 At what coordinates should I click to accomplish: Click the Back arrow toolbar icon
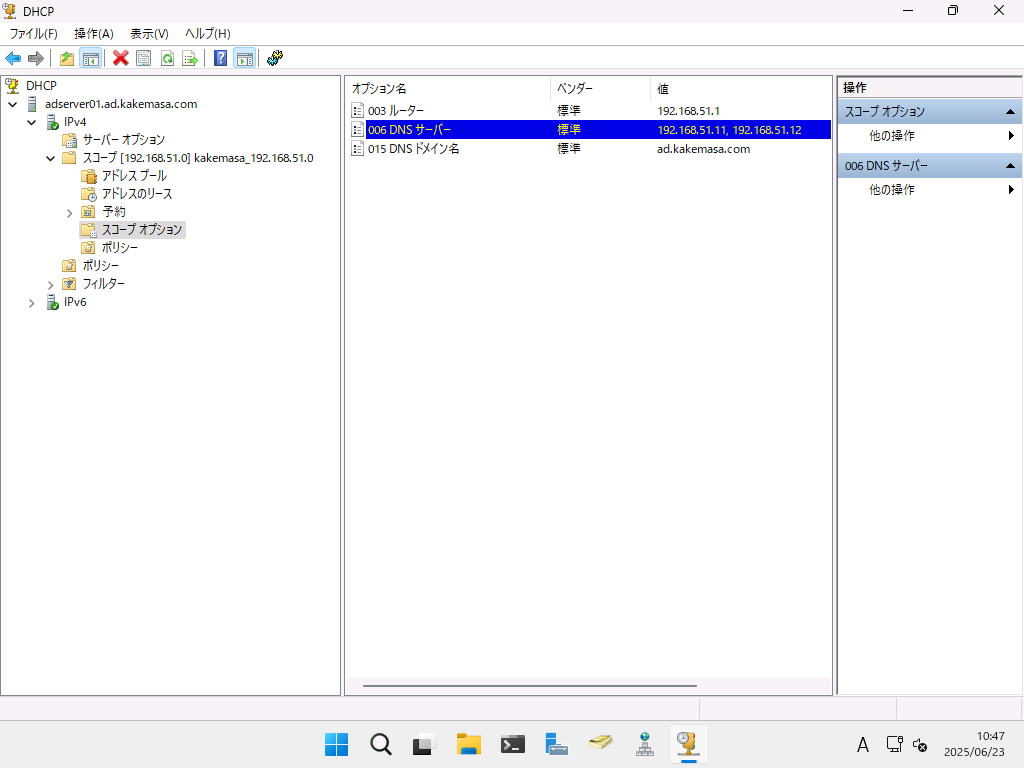click(13, 59)
